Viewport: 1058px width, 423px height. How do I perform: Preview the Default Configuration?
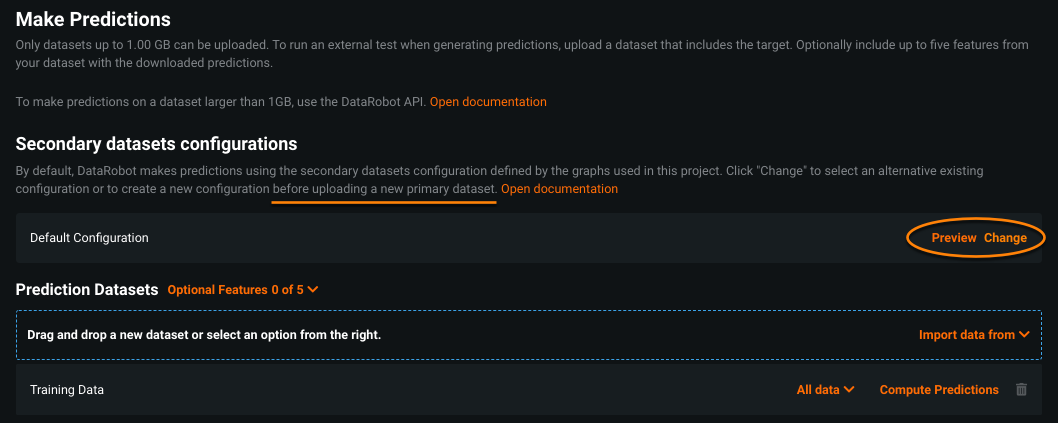(953, 238)
